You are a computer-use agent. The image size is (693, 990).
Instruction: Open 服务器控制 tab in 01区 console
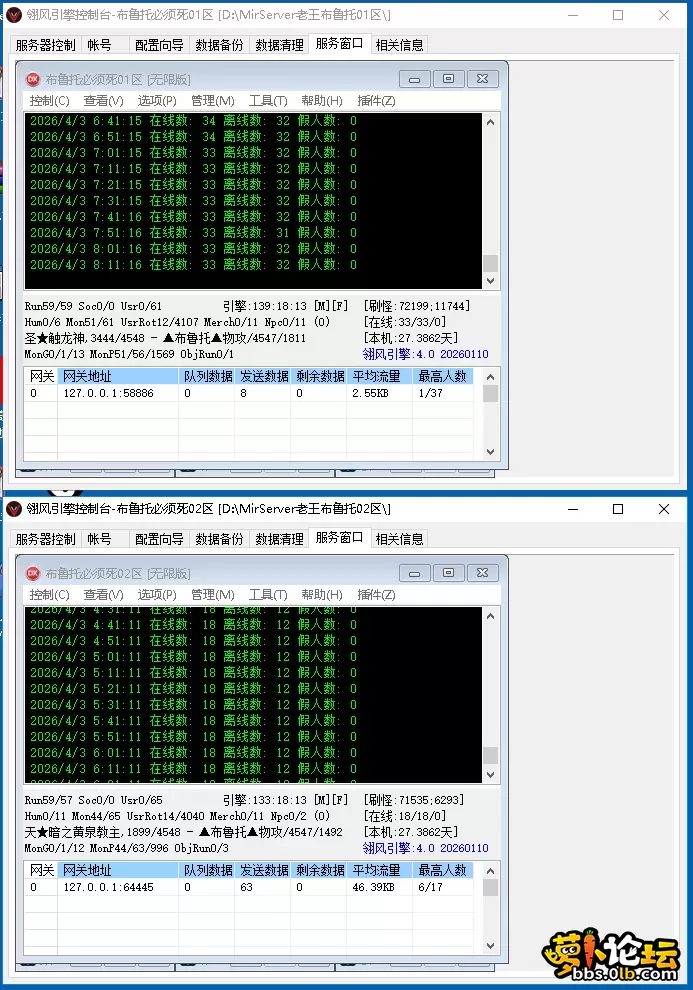tap(45, 45)
